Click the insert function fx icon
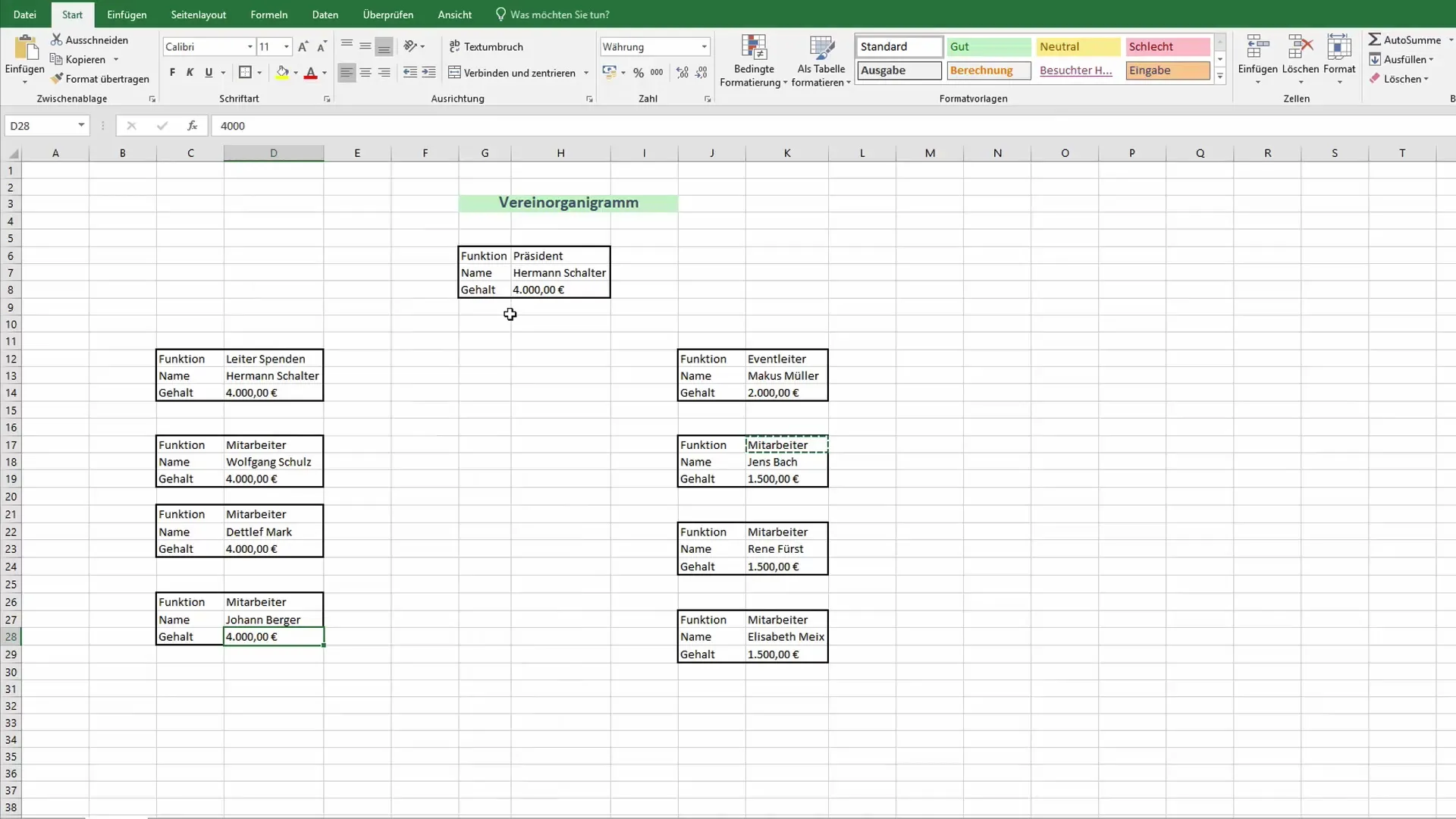1456x819 pixels. (x=193, y=126)
